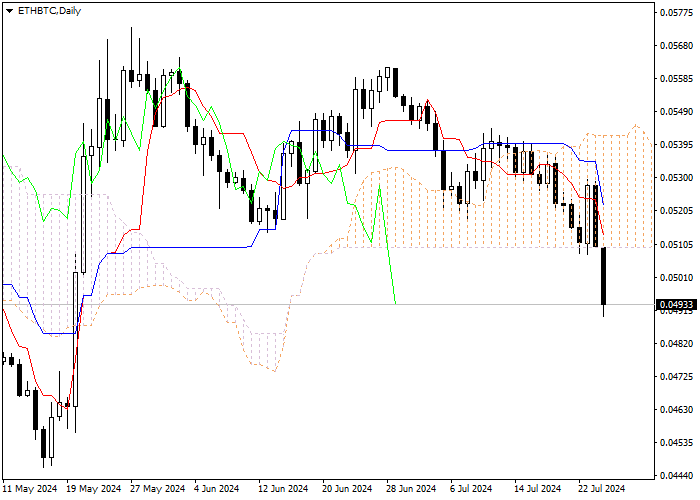The width and height of the screenshot is (700, 500).
Task: Click the 14 Jul 2024 date label
Action: [x=538, y=489]
